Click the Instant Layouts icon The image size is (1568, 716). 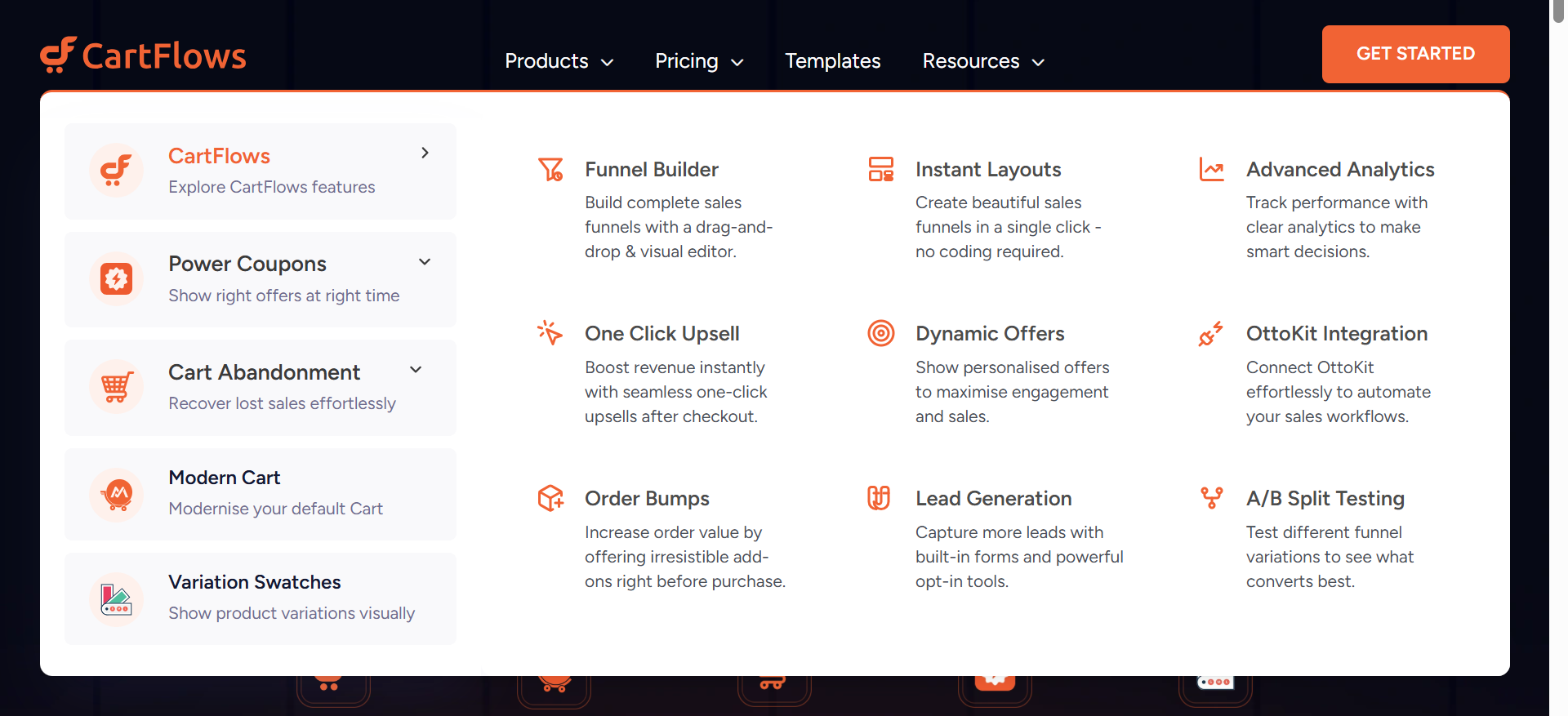point(881,170)
